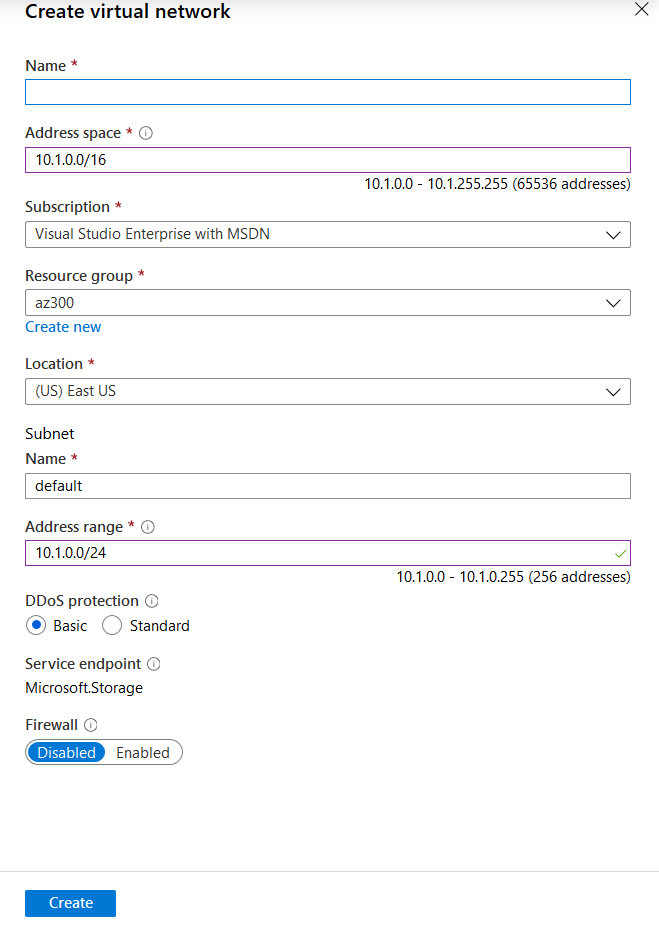Click the Address space field 10.1.0.0/16
659x935 pixels.
[x=327, y=160]
